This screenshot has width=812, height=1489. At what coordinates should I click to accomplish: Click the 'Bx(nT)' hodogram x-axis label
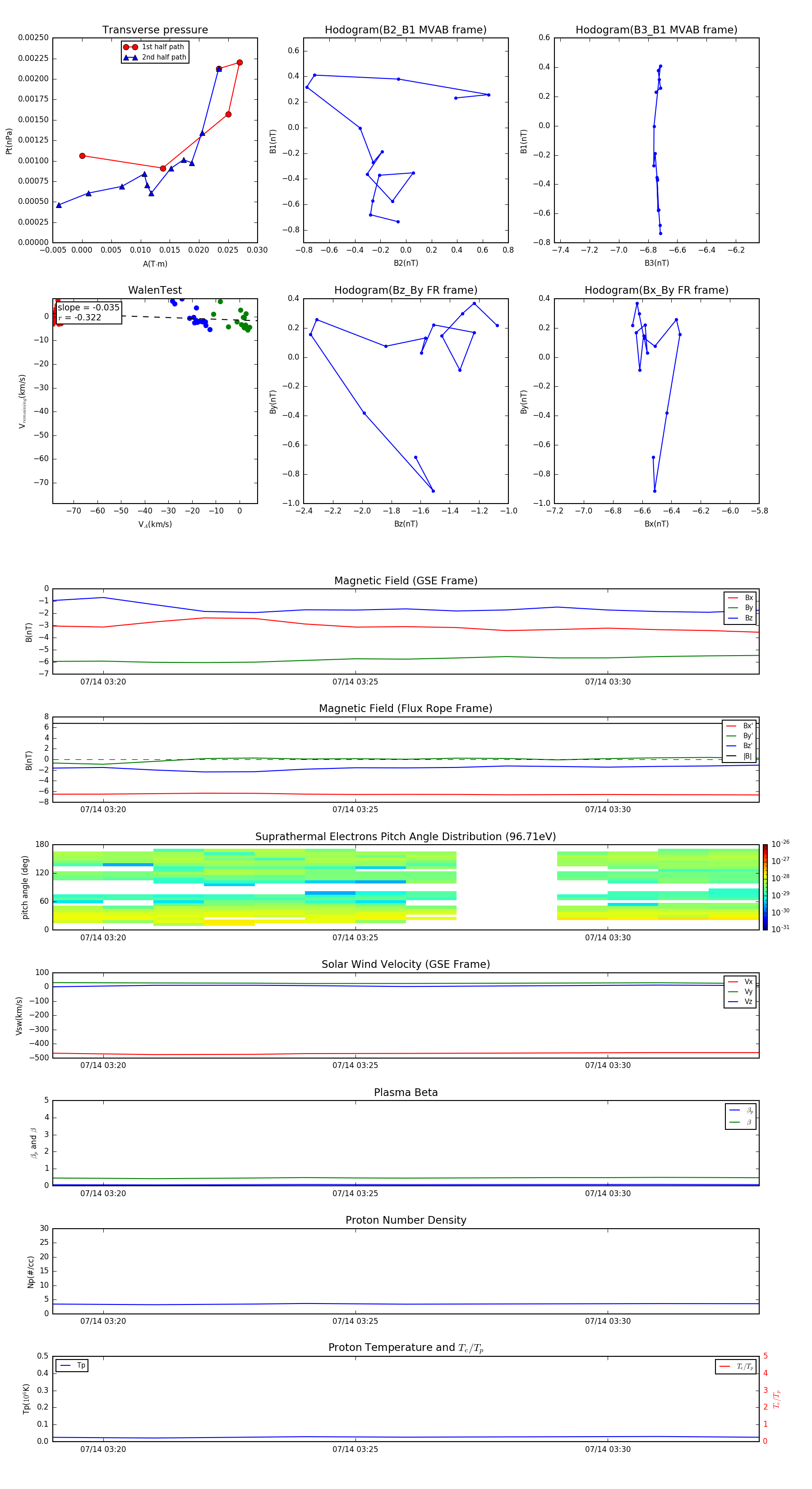pyautogui.click(x=656, y=524)
